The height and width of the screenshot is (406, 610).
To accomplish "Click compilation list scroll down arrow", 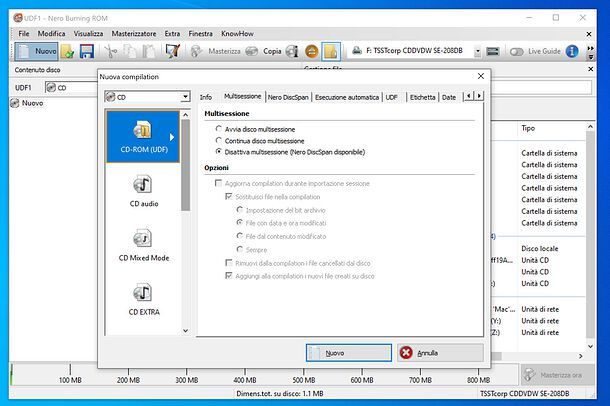I will [x=186, y=331].
